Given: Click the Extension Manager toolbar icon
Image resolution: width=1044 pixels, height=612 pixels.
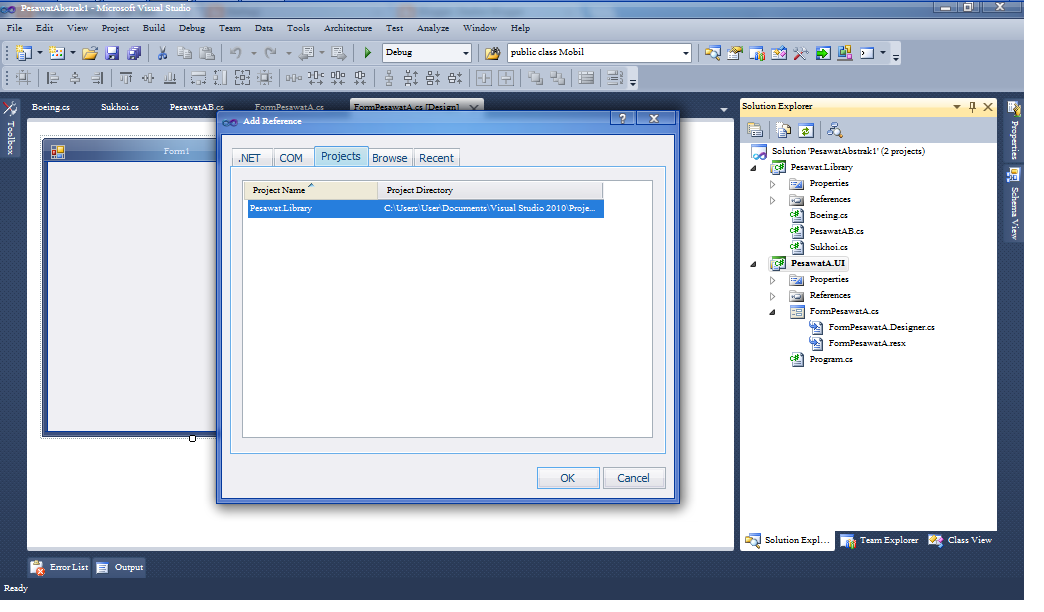Looking at the screenshot, I should [845, 53].
